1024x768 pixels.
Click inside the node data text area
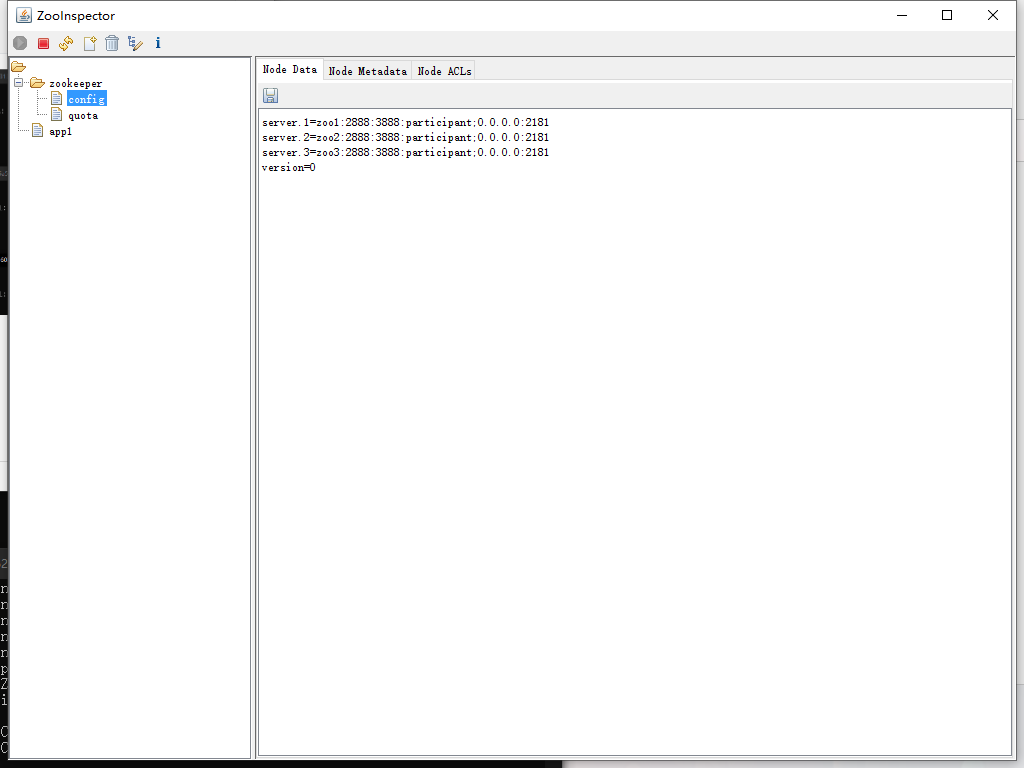[634, 450]
